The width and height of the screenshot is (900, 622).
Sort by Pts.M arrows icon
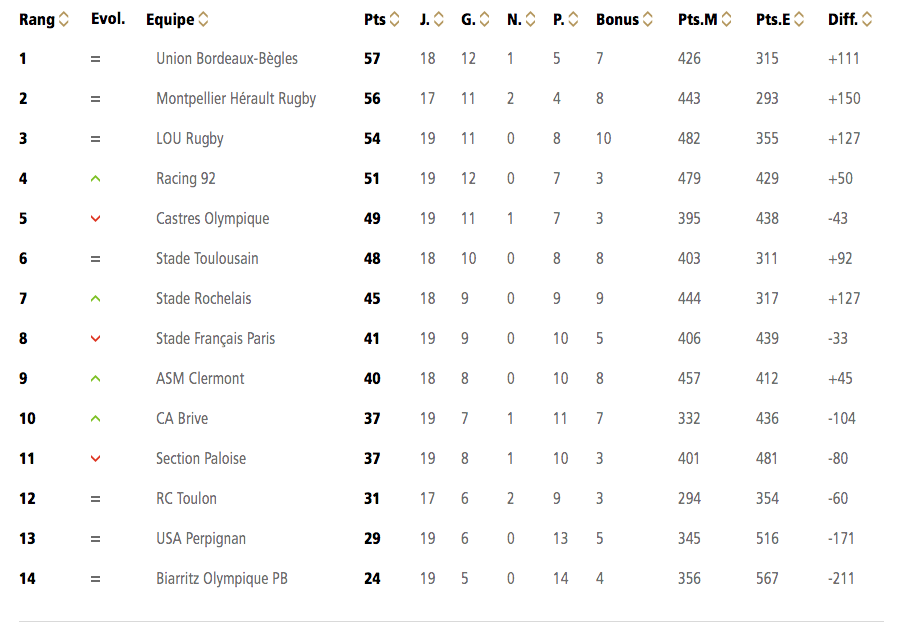coord(726,20)
